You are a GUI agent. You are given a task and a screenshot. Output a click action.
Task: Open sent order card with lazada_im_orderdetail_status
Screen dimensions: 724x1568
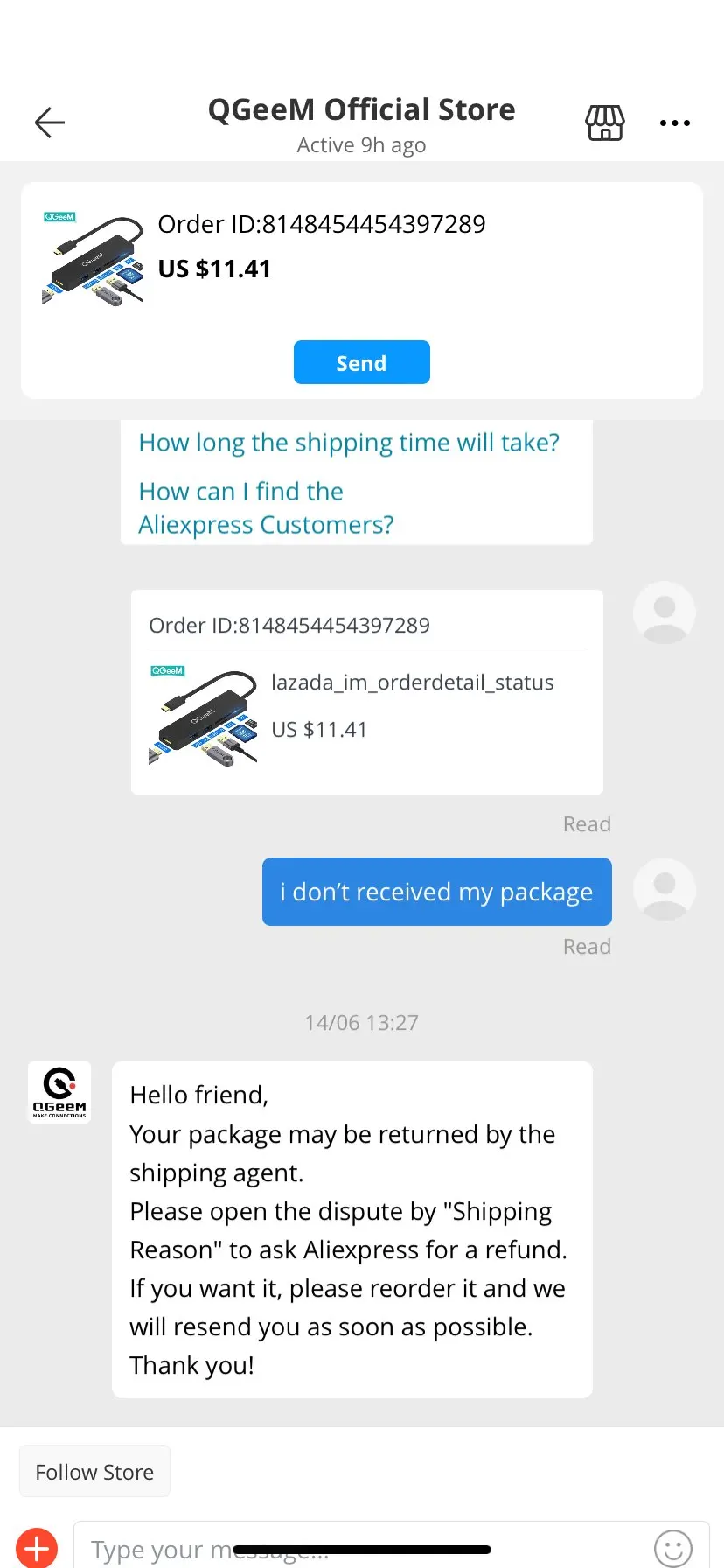367,692
